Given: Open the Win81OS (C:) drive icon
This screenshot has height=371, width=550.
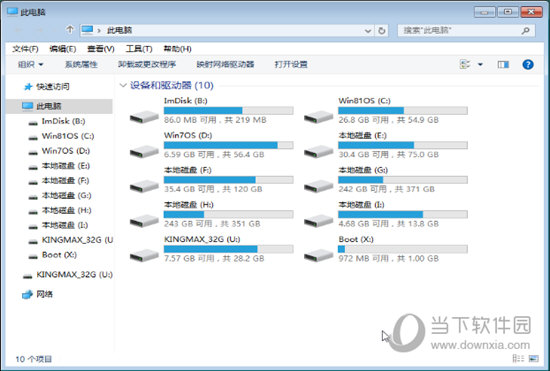Looking at the screenshot, I should pos(318,117).
